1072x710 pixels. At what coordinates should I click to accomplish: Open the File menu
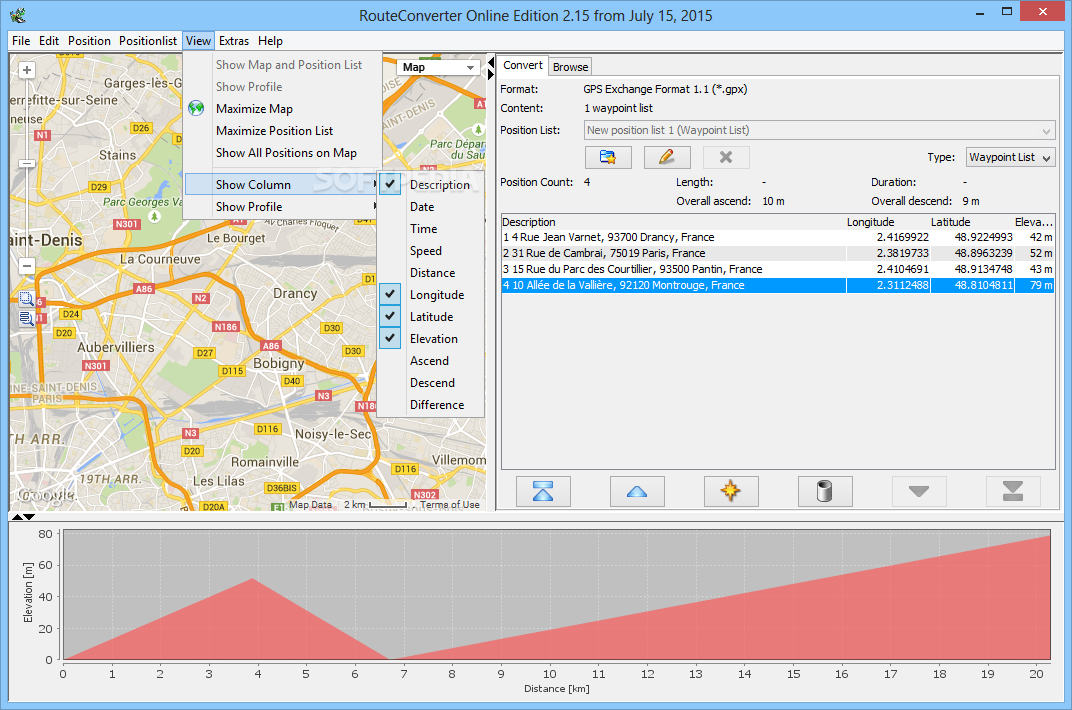(x=21, y=41)
